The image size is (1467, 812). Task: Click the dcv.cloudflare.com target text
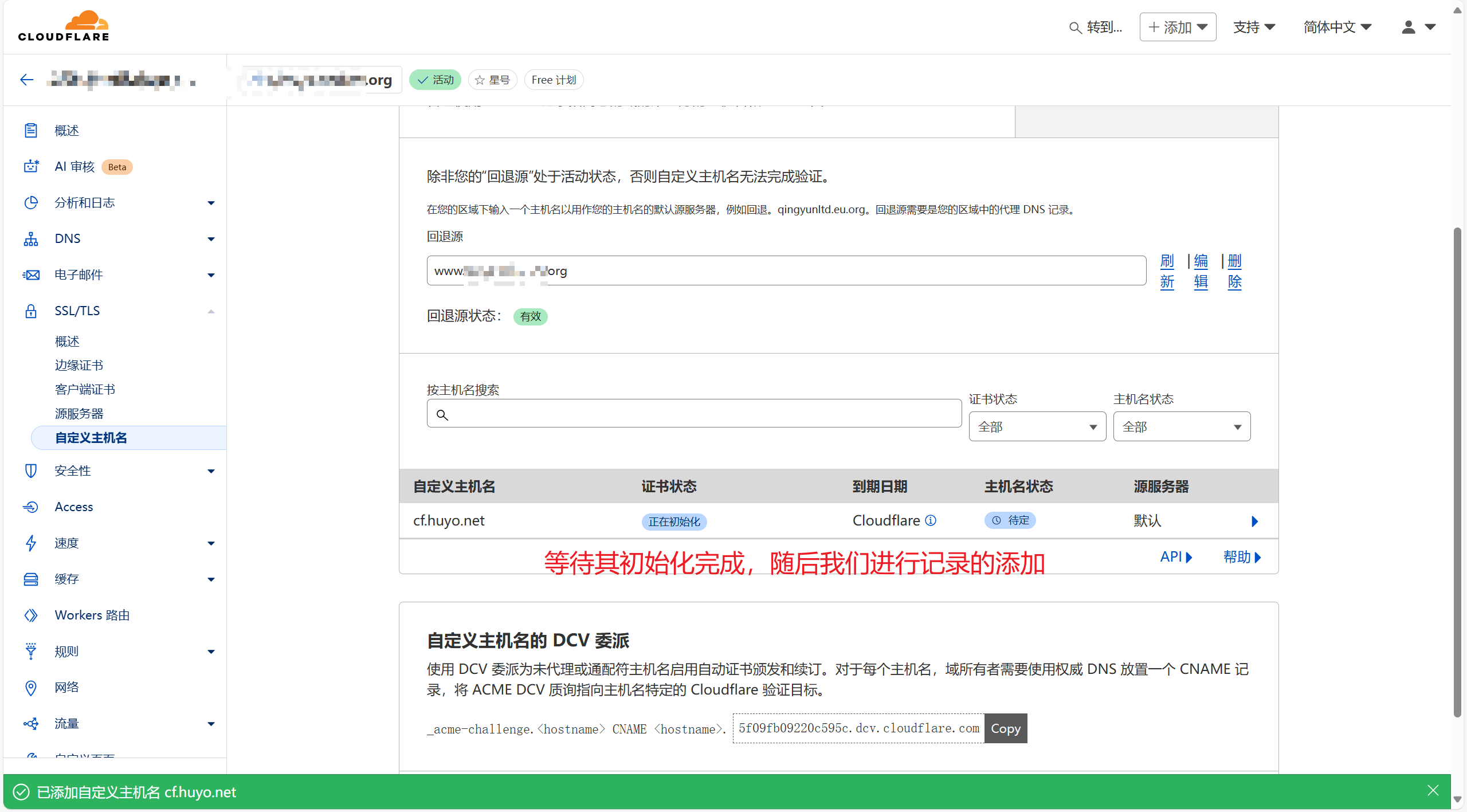click(x=858, y=728)
